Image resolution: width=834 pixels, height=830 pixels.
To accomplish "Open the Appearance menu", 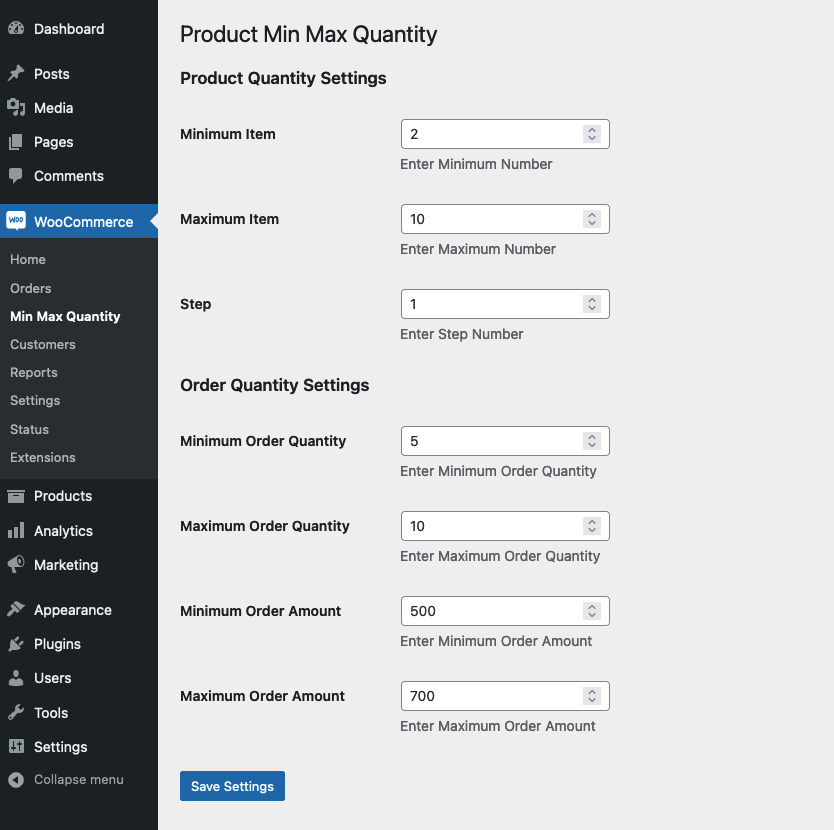I will 79,610.
